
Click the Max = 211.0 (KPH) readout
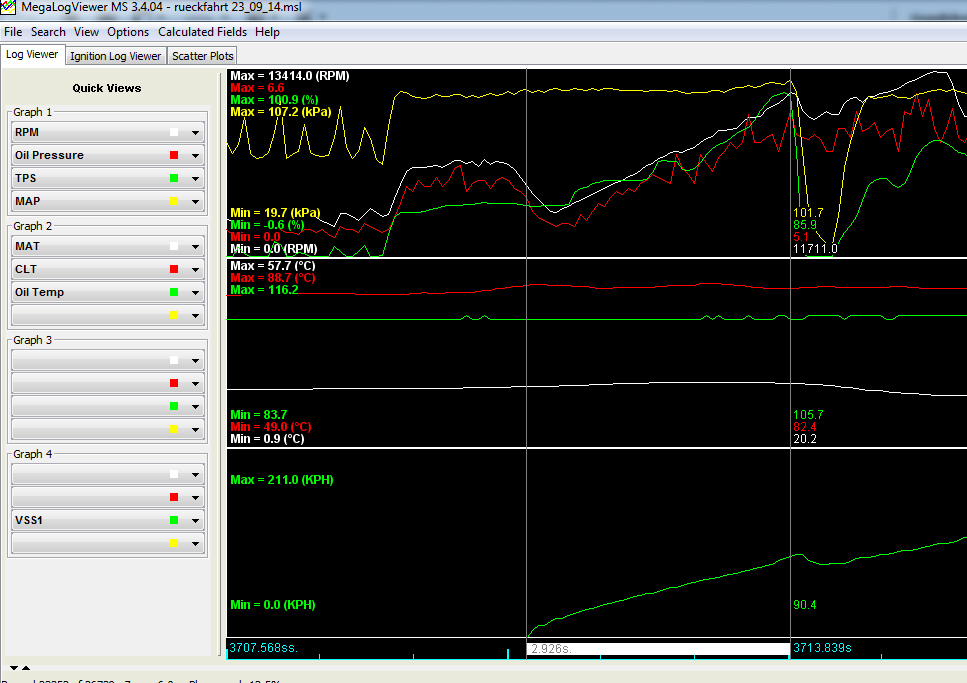tap(282, 480)
